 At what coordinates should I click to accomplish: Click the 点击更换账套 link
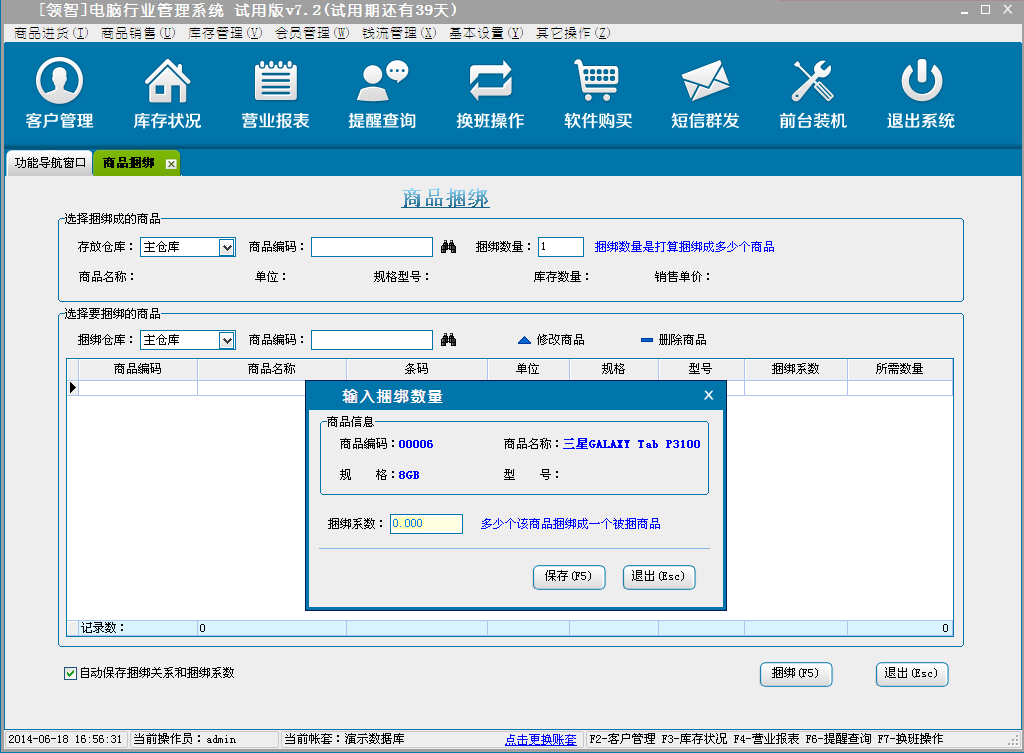[541, 739]
